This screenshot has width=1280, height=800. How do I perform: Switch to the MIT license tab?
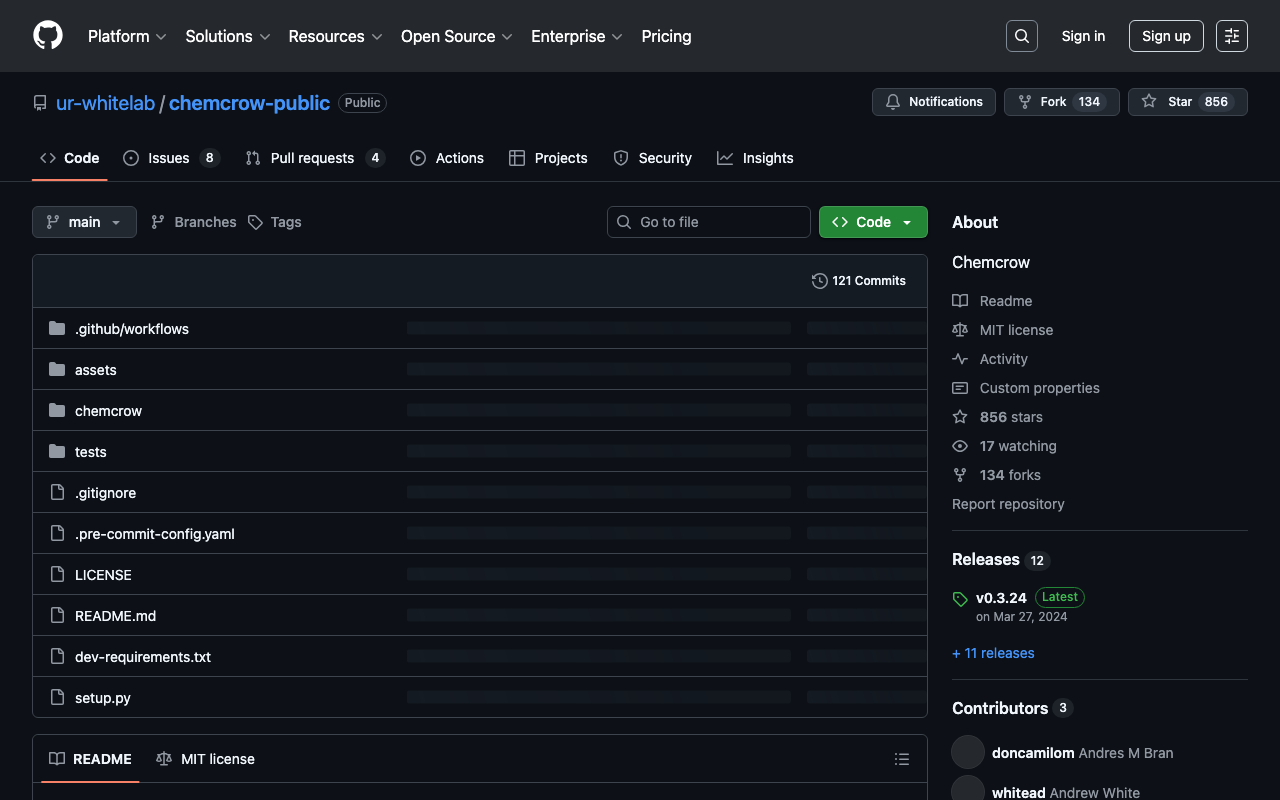point(206,759)
